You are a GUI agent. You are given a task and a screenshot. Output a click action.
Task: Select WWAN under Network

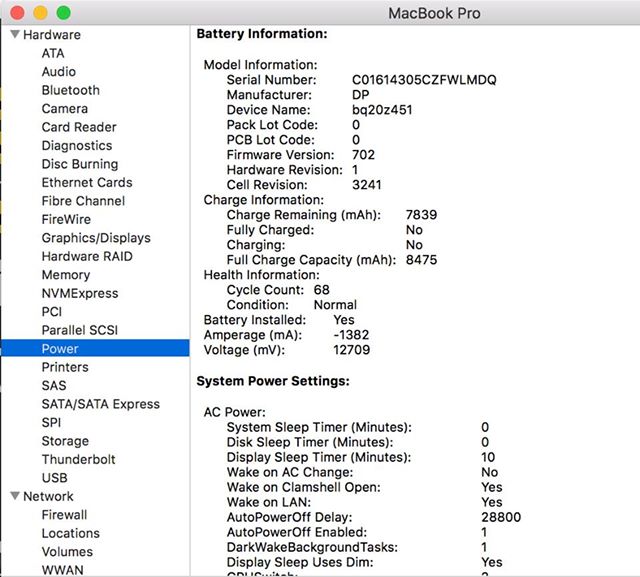[x=62, y=570]
